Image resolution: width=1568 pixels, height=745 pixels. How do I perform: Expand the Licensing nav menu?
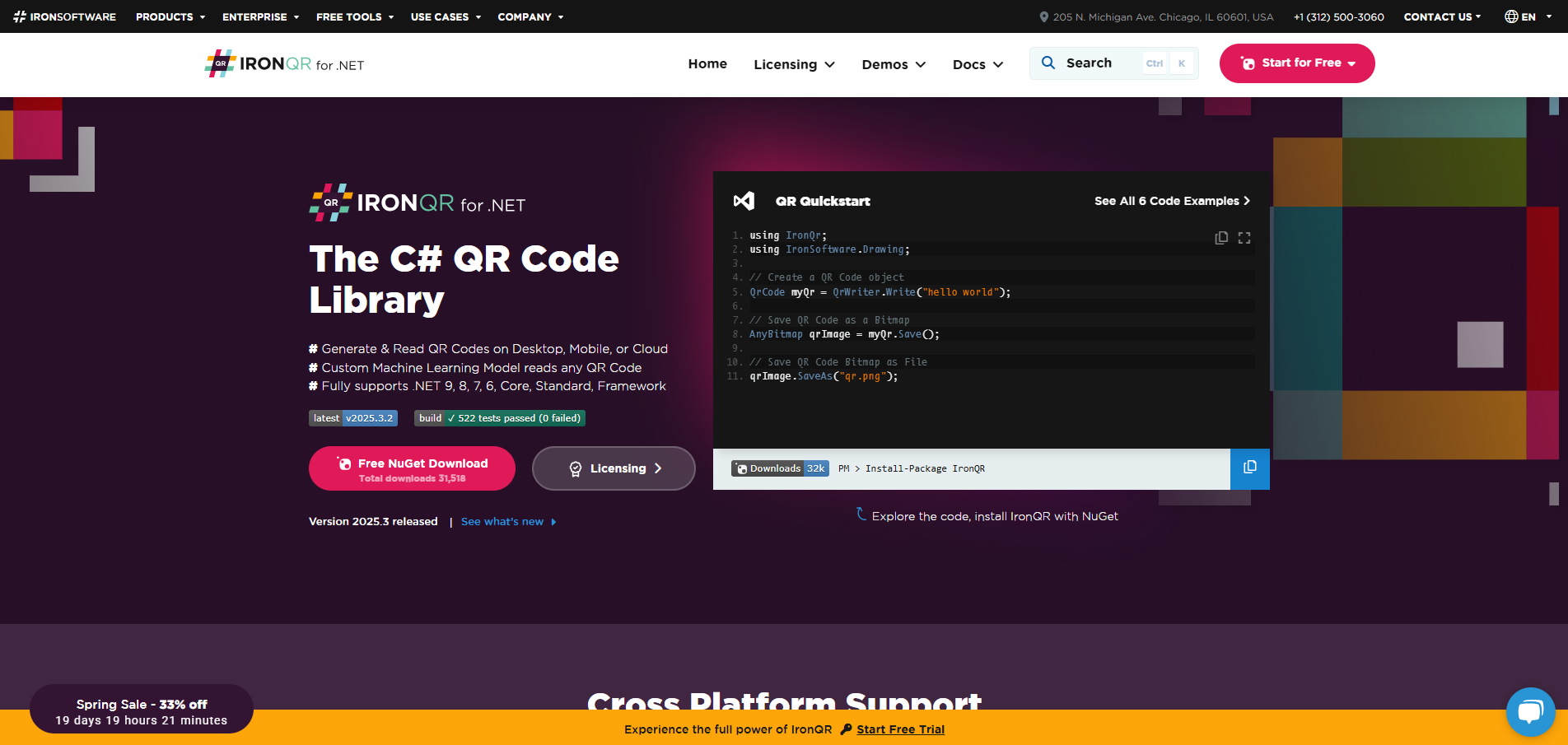[x=794, y=64]
